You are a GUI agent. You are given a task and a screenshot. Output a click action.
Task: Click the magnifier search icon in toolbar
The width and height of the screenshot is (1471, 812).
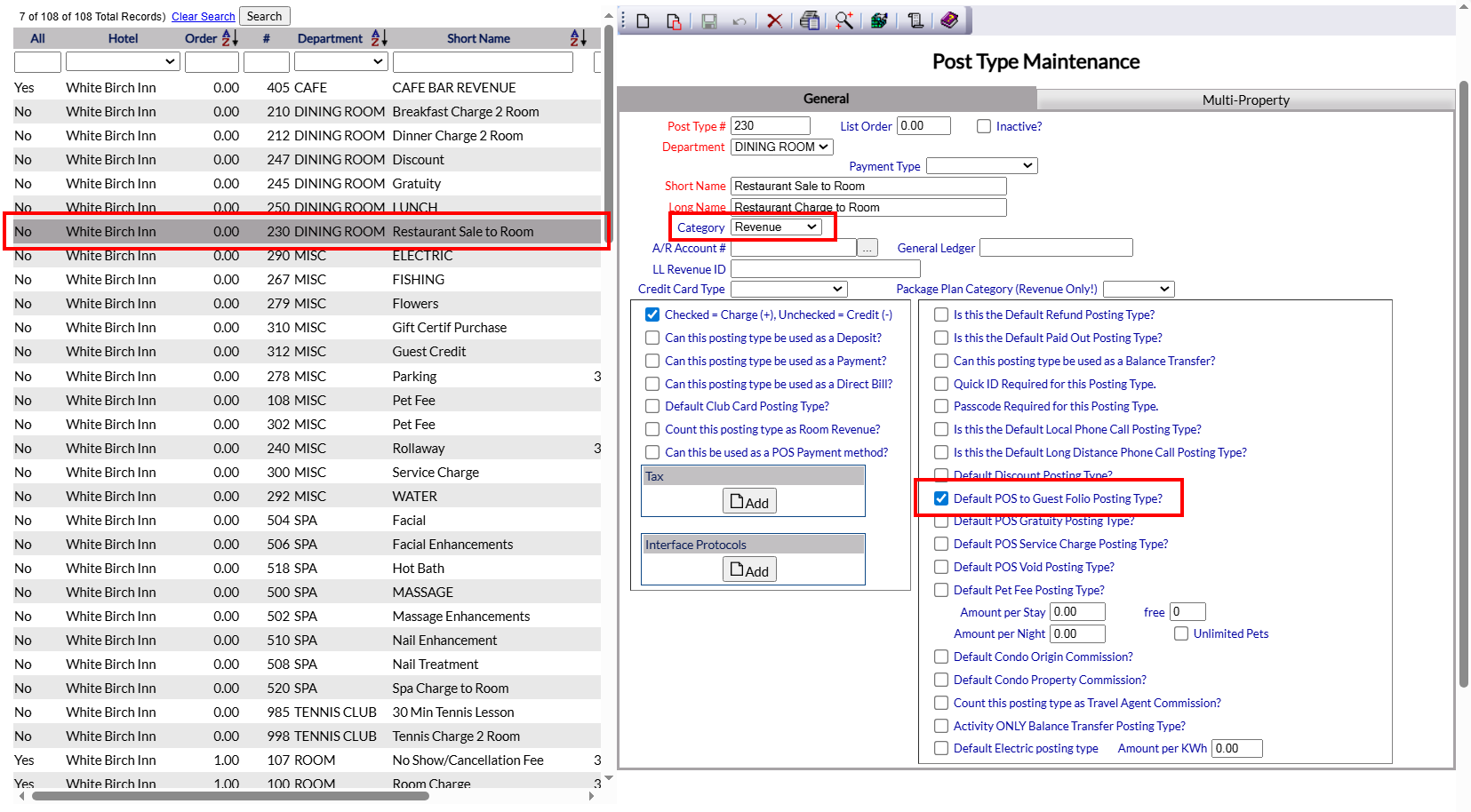(x=843, y=20)
